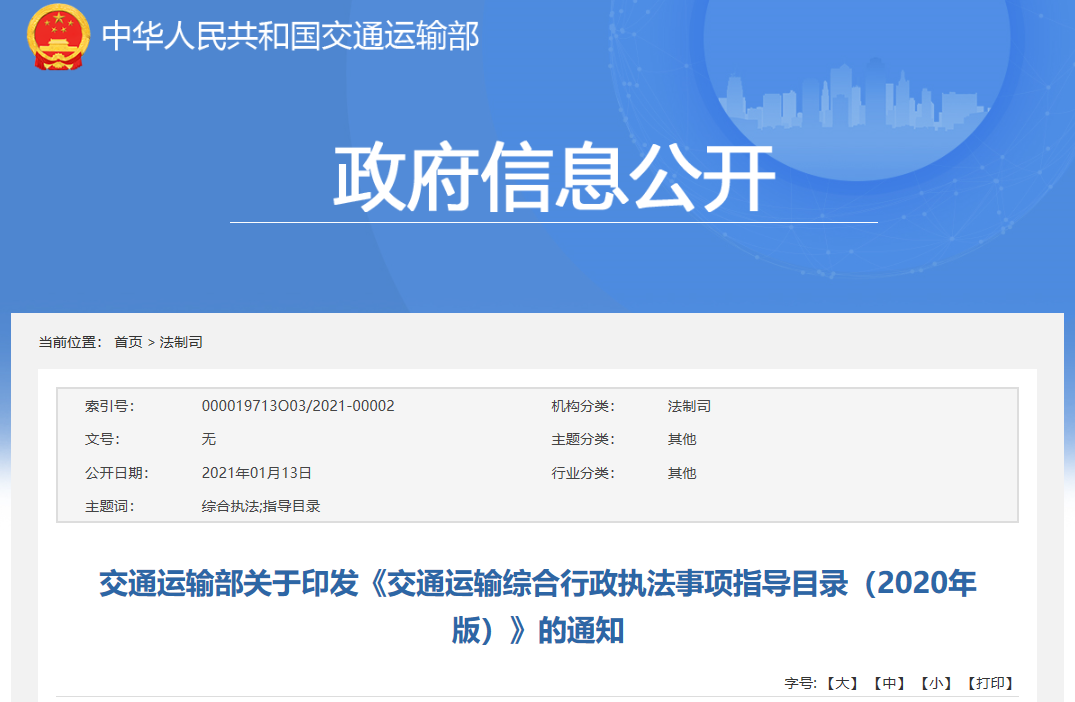Click the 其他 value for 行业分类
The width and height of the screenshot is (1075, 702).
(x=682, y=473)
